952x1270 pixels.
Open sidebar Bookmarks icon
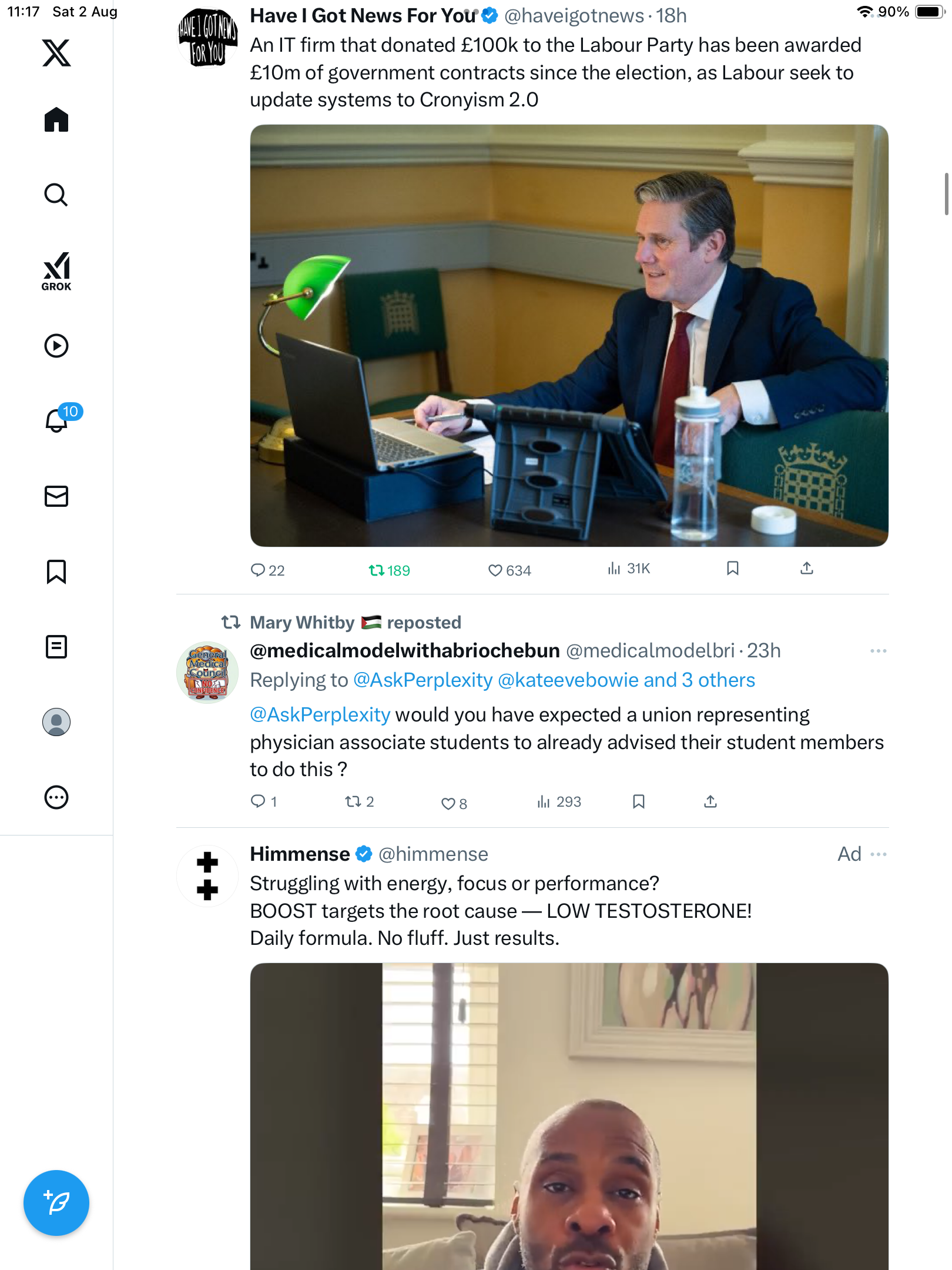point(56,571)
